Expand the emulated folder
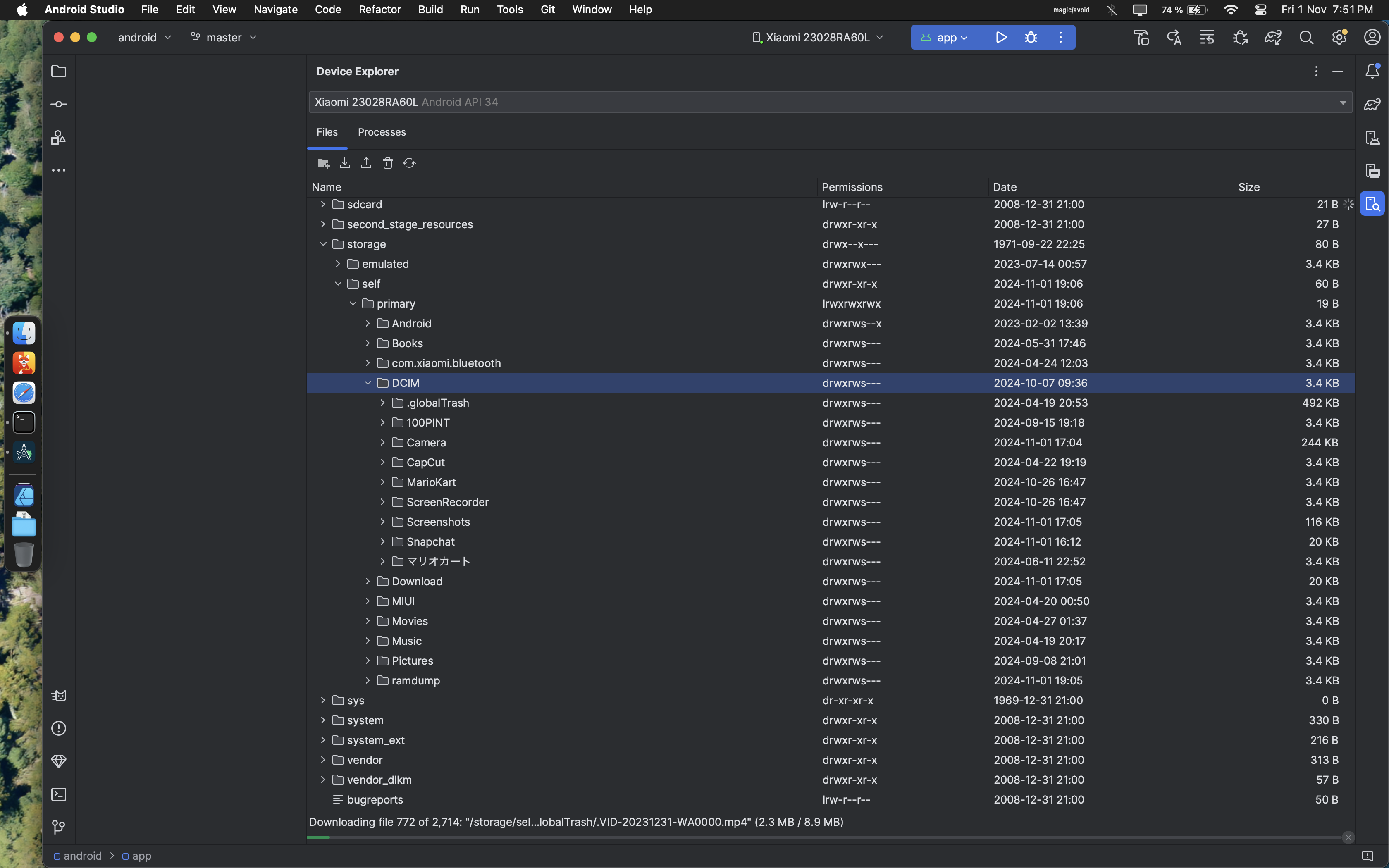 [x=338, y=264]
